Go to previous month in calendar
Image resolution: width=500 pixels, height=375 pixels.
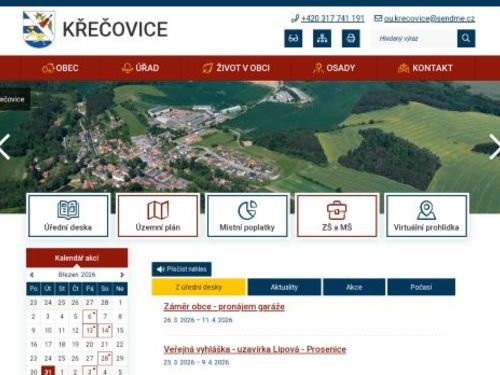point(32,275)
